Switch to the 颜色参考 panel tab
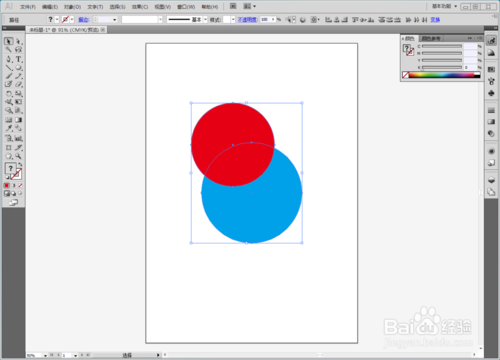Viewport: 500px width, 360px height. (431, 38)
